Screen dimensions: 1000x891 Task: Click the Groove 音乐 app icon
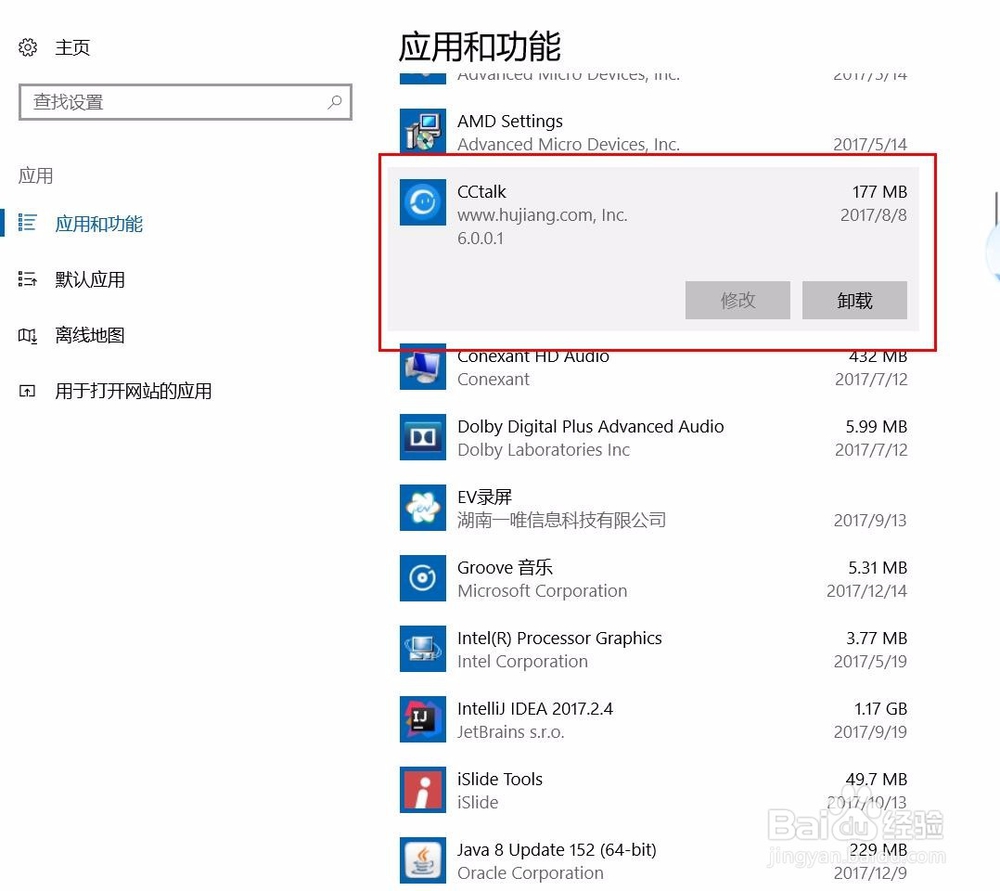coord(423,578)
